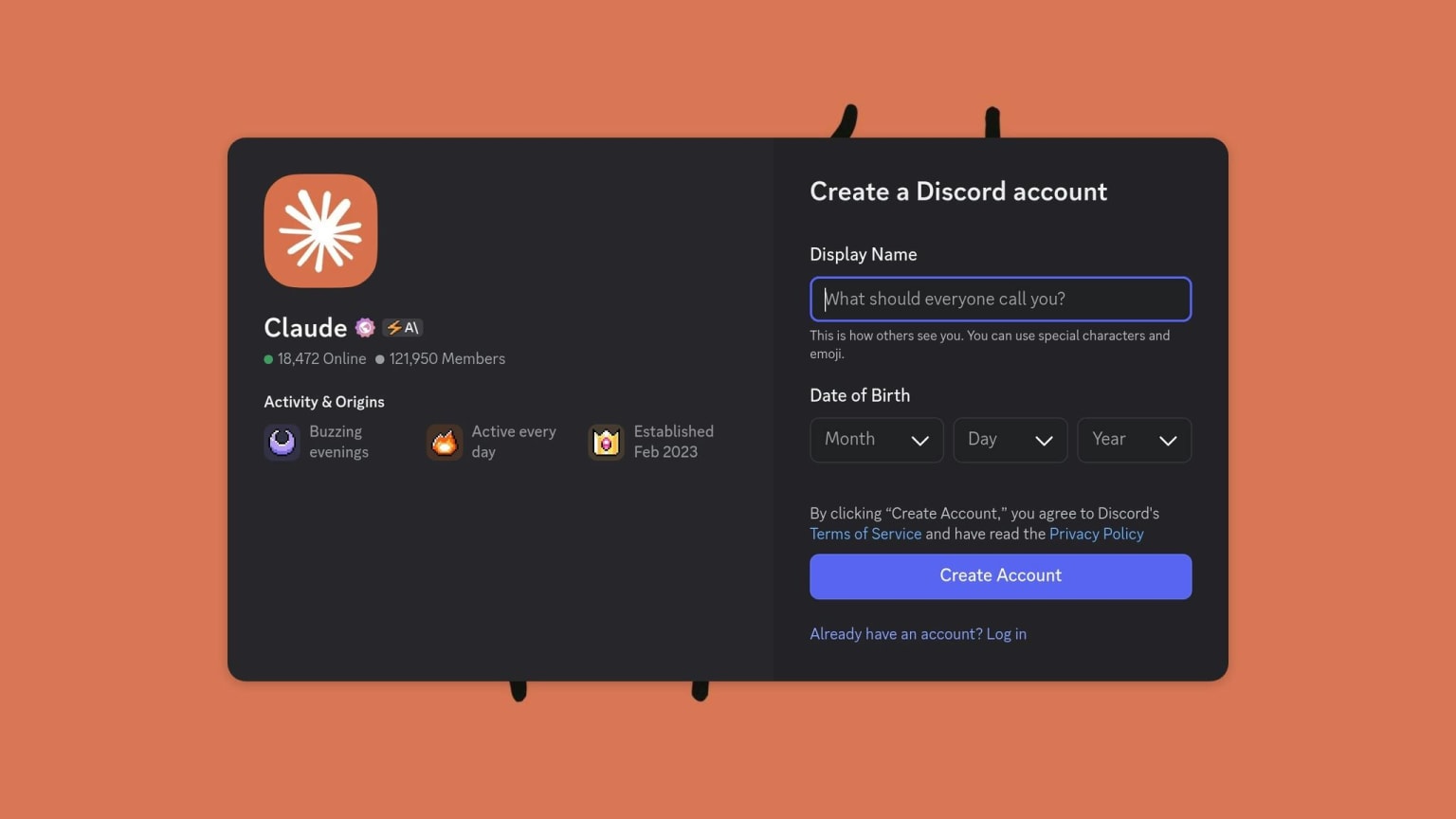Screen dimensions: 1456x819
Task: Click the Buzzing evenings label
Action: click(338, 442)
